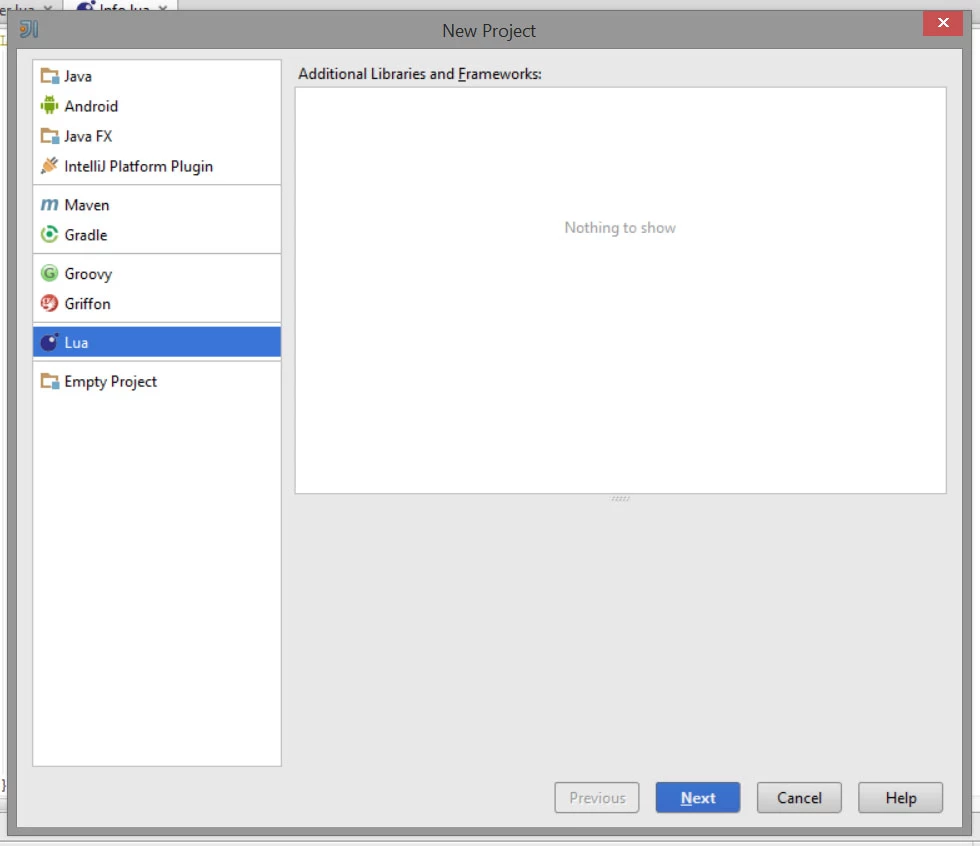Select the Maven label
This screenshot has height=846, width=980.
point(87,205)
